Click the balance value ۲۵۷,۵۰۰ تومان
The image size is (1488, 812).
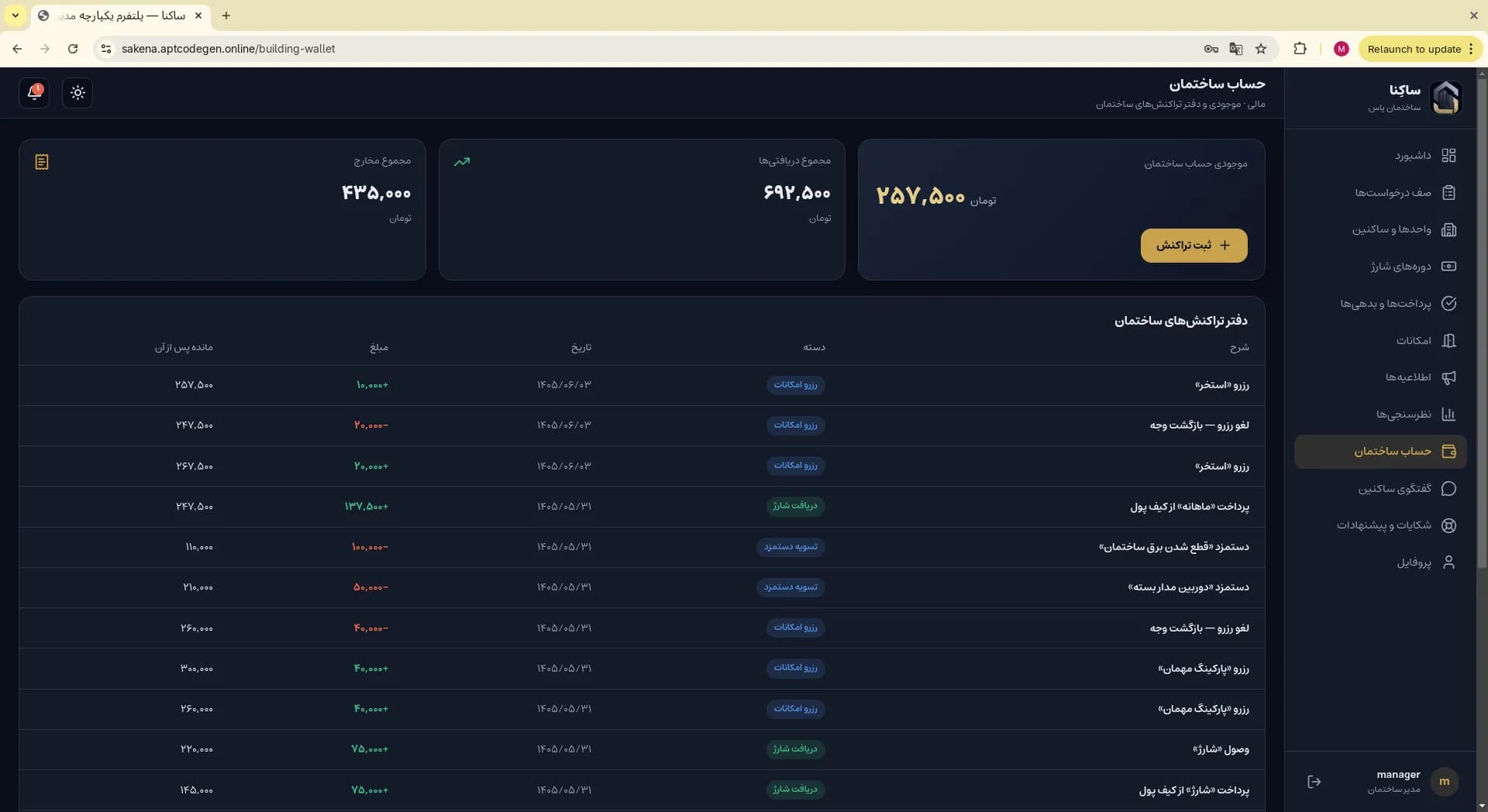coord(936,197)
